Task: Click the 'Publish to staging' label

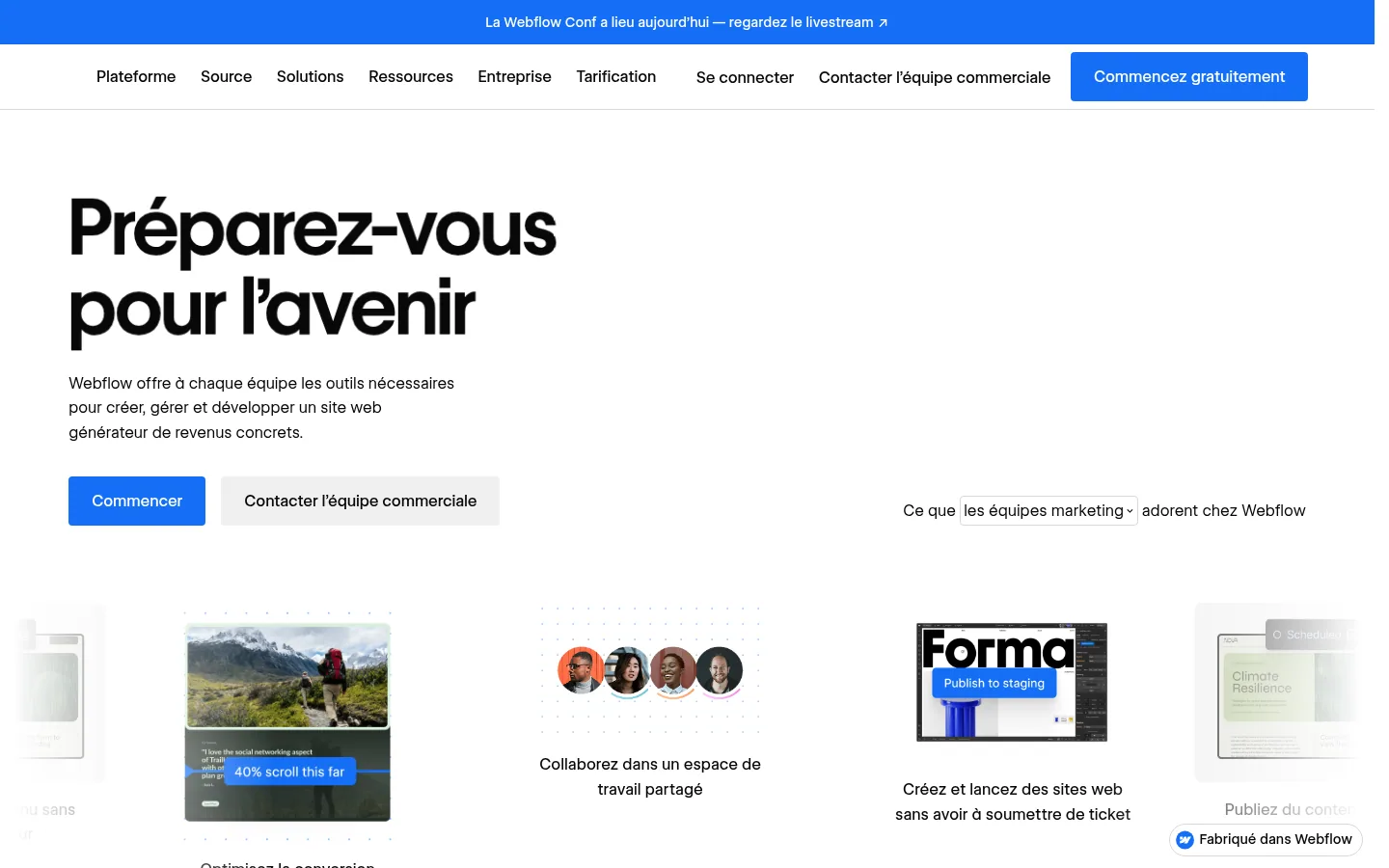Action: pos(994,683)
